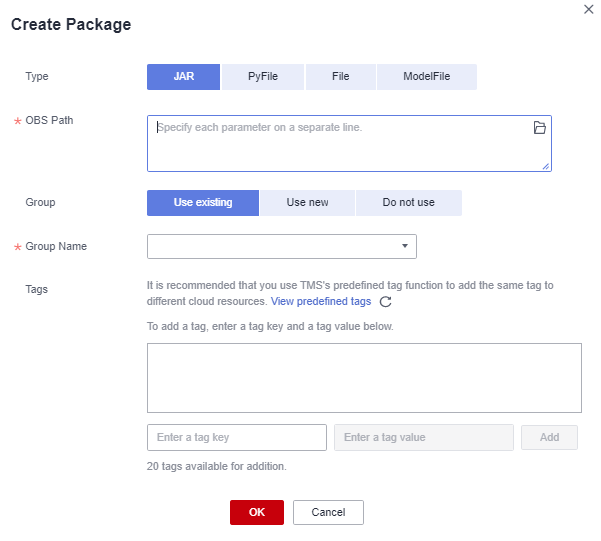Viewport: 601px width, 541px height.
Task: Choose the File package type
Action: (340, 77)
